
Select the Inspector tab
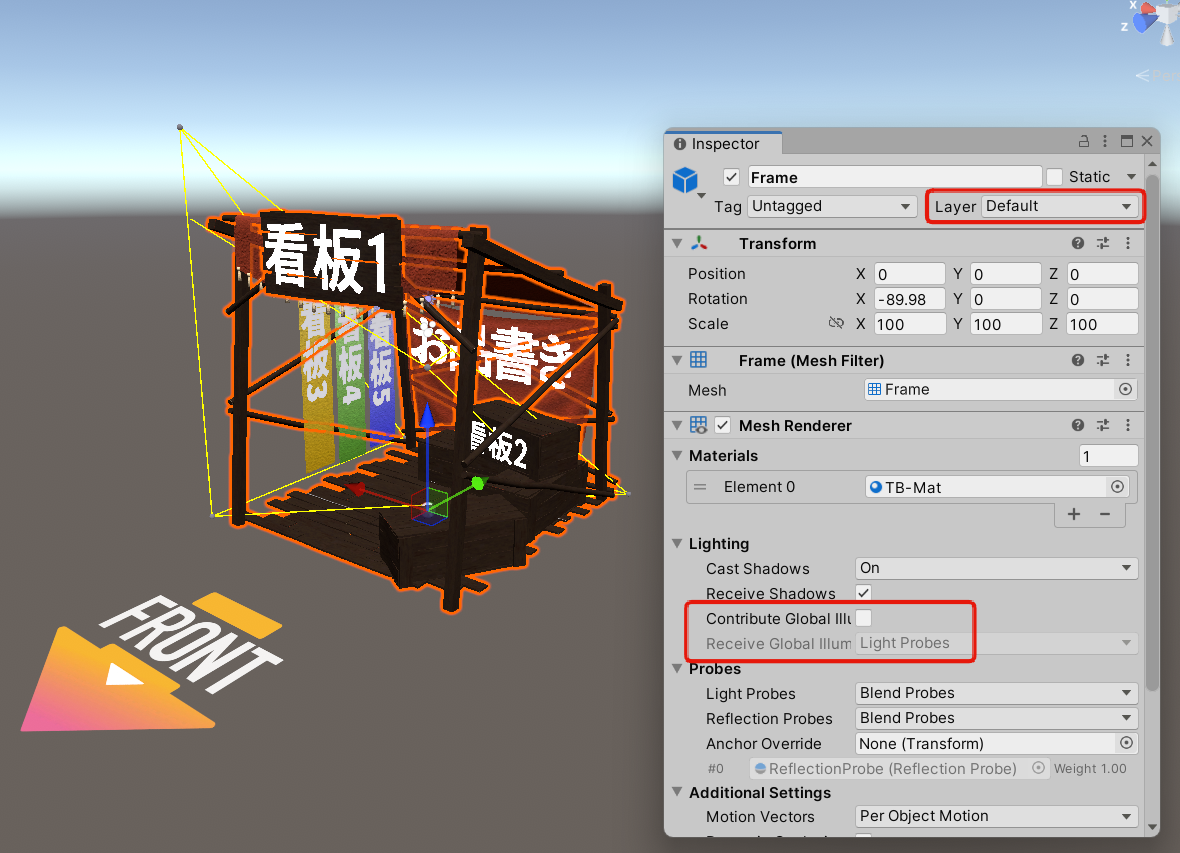[723, 143]
